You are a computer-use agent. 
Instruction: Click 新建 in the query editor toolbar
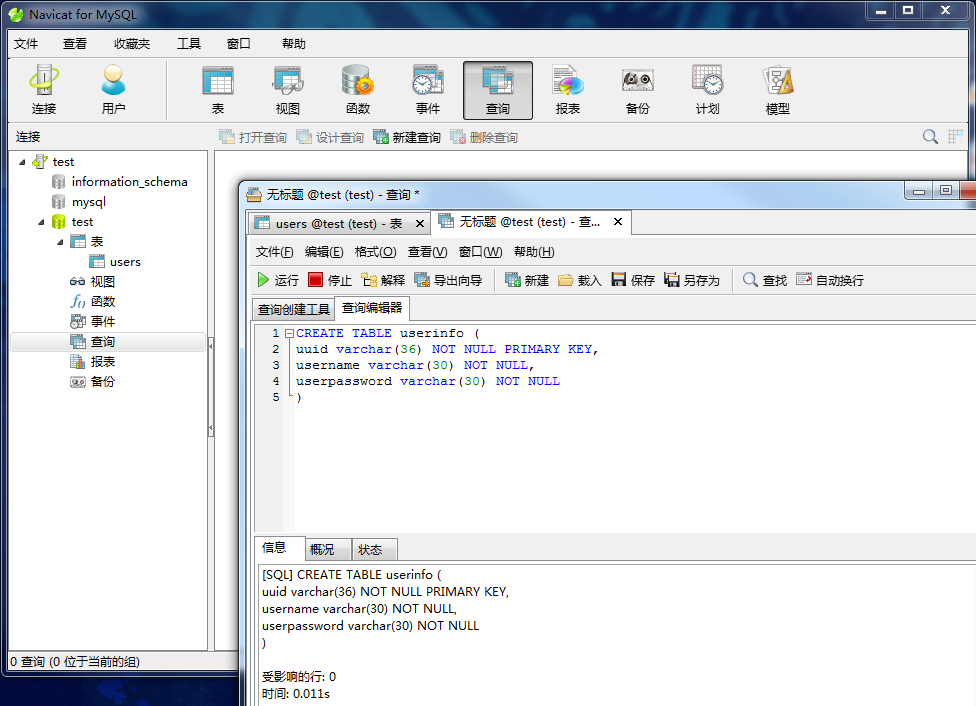527,280
